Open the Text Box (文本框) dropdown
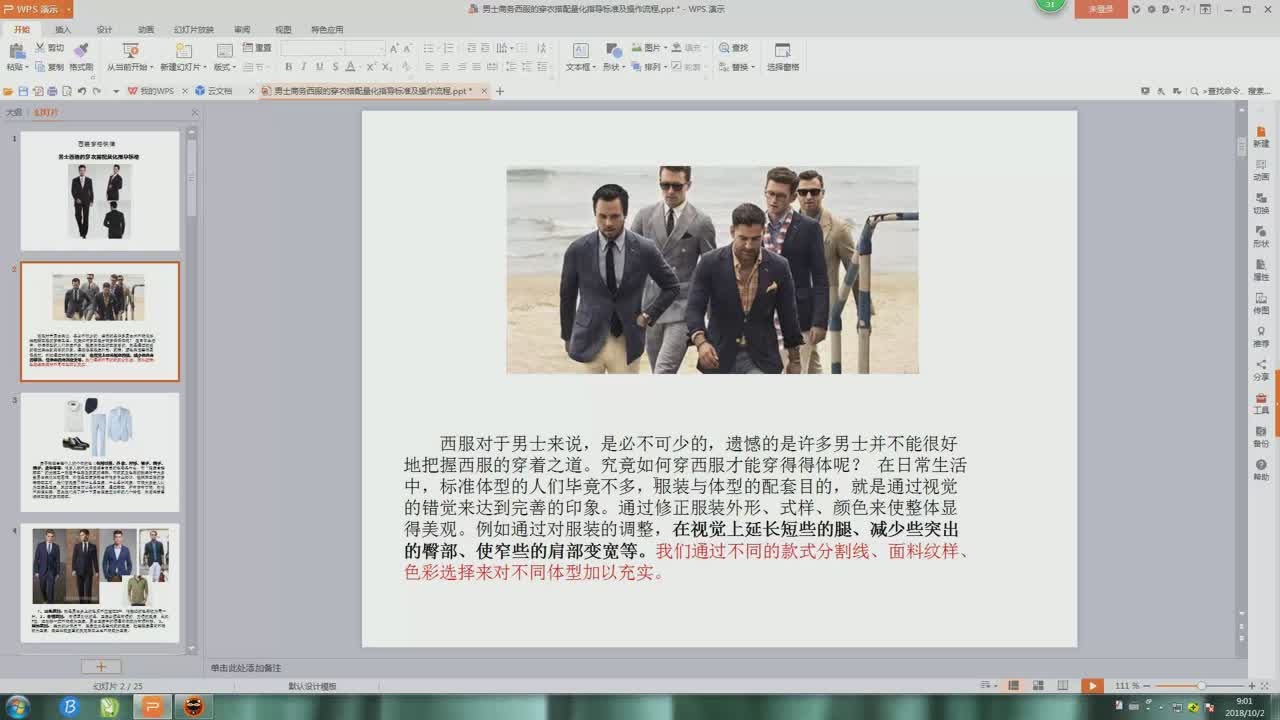The image size is (1280, 720). [580, 67]
